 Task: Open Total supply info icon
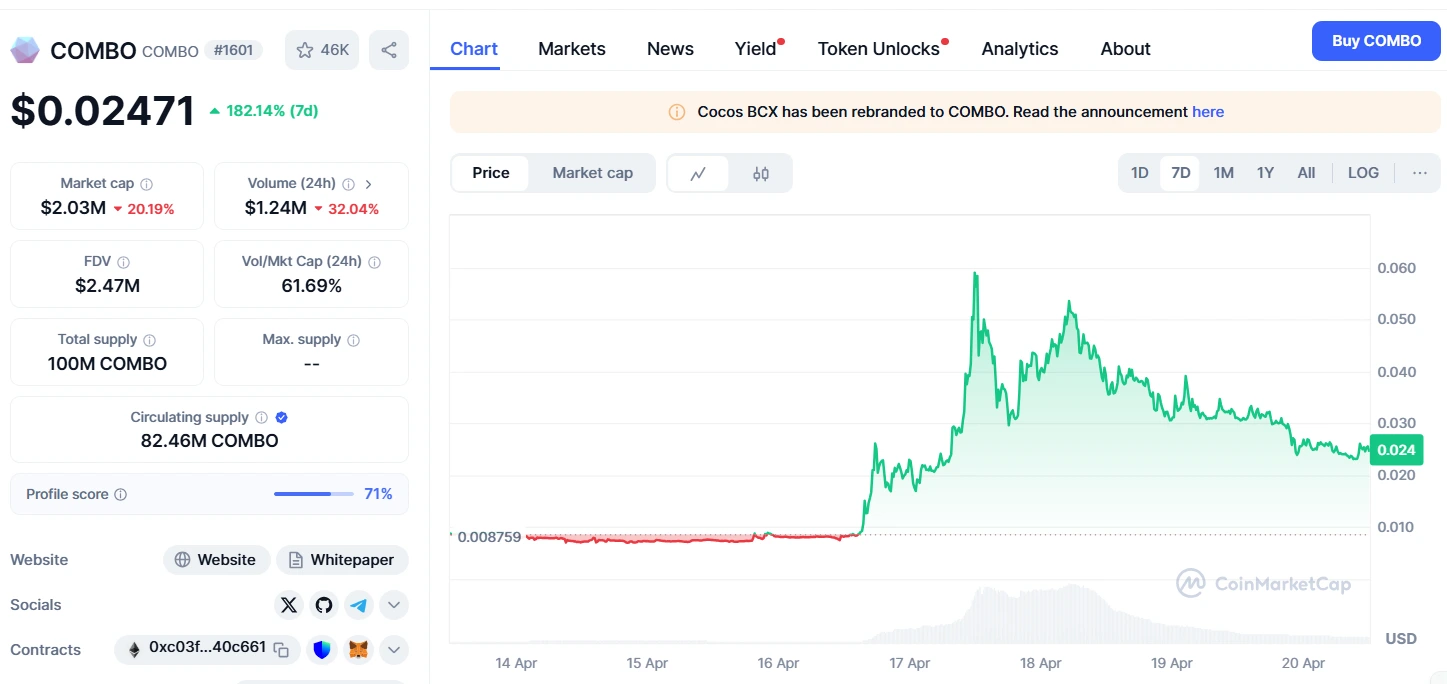point(149,340)
